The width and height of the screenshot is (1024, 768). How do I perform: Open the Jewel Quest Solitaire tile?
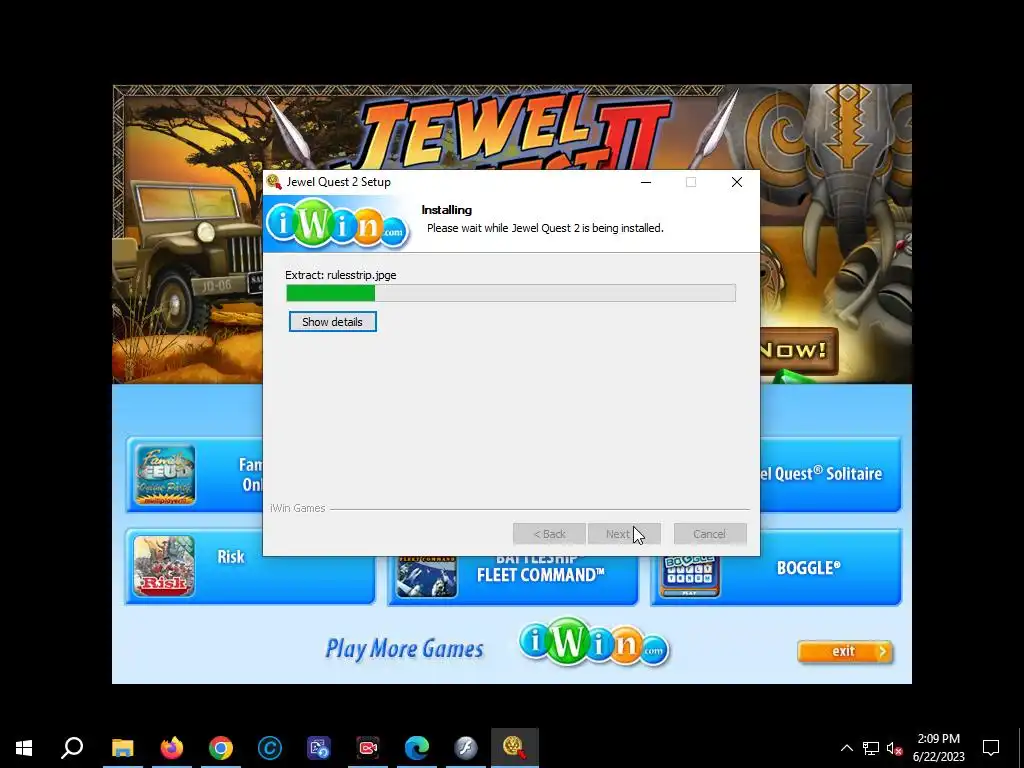click(x=831, y=475)
